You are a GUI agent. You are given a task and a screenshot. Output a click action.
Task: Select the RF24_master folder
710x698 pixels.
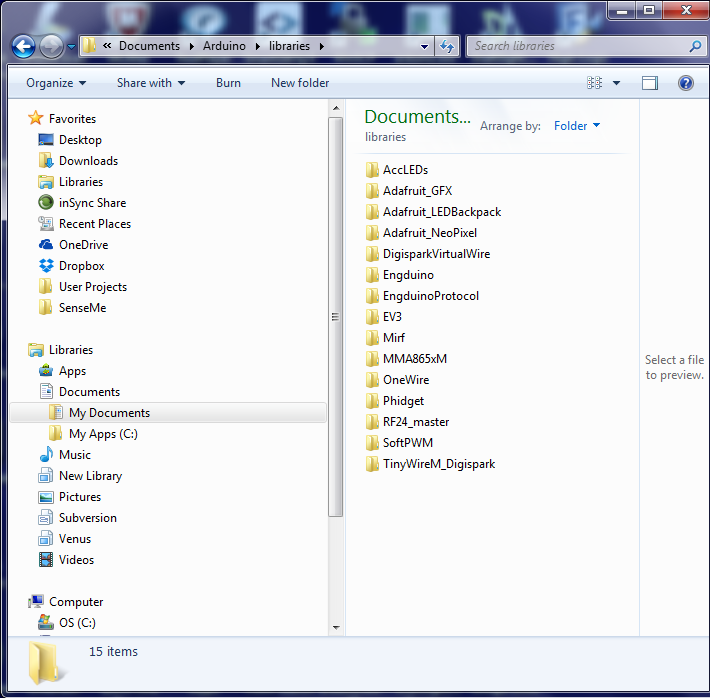point(407,422)
